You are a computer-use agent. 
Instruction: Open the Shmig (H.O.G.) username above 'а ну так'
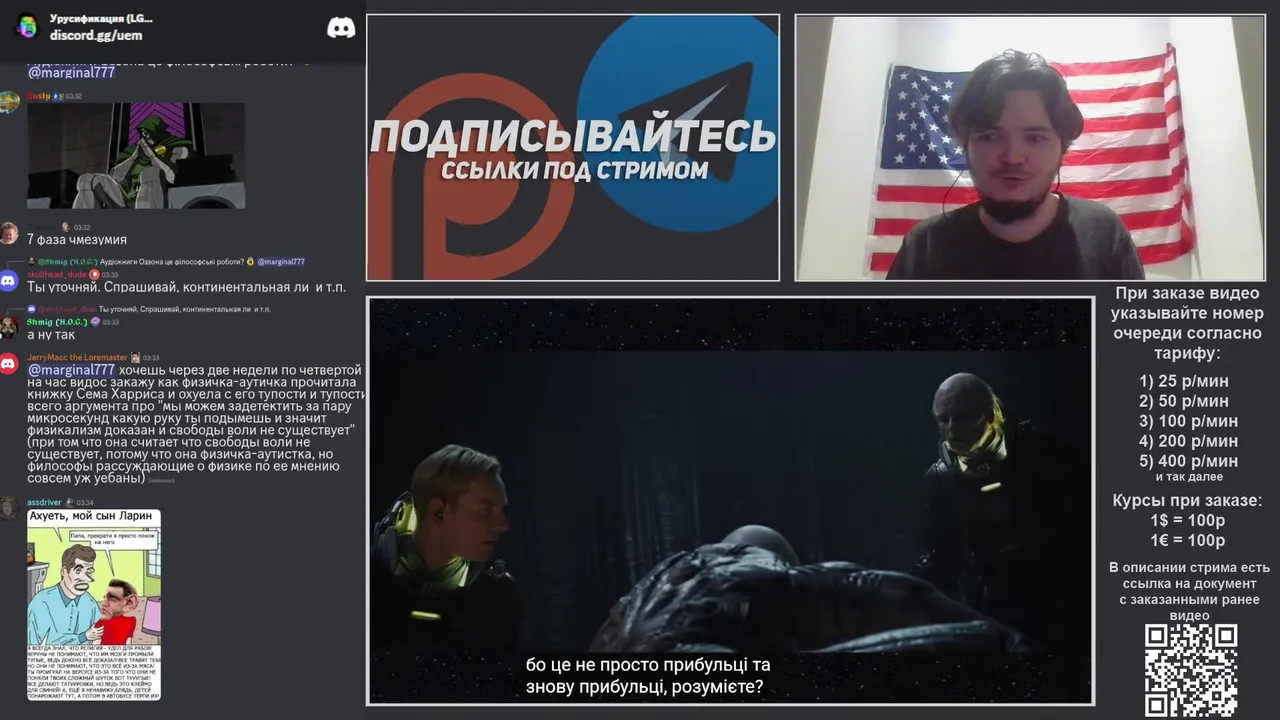click(x=57, y=322)
